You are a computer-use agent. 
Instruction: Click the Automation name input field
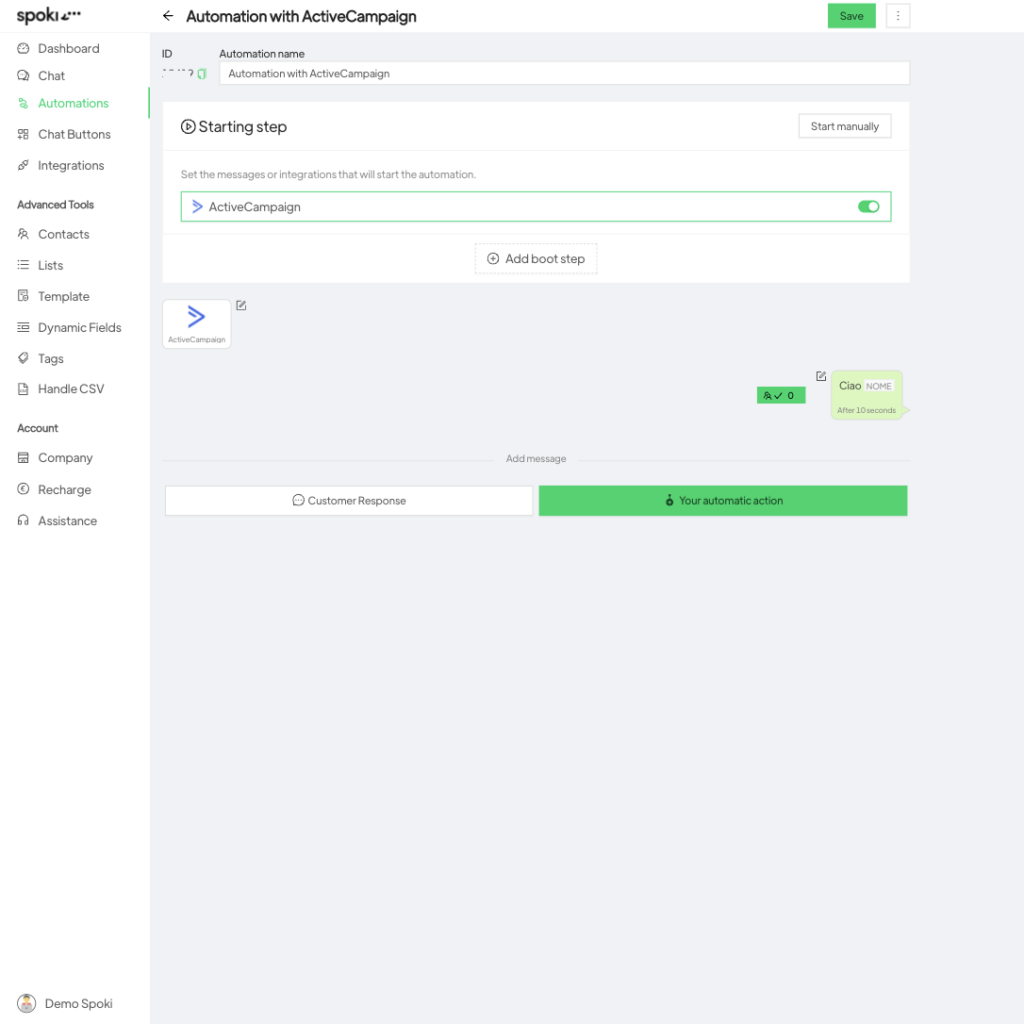[x=564, y=74]
